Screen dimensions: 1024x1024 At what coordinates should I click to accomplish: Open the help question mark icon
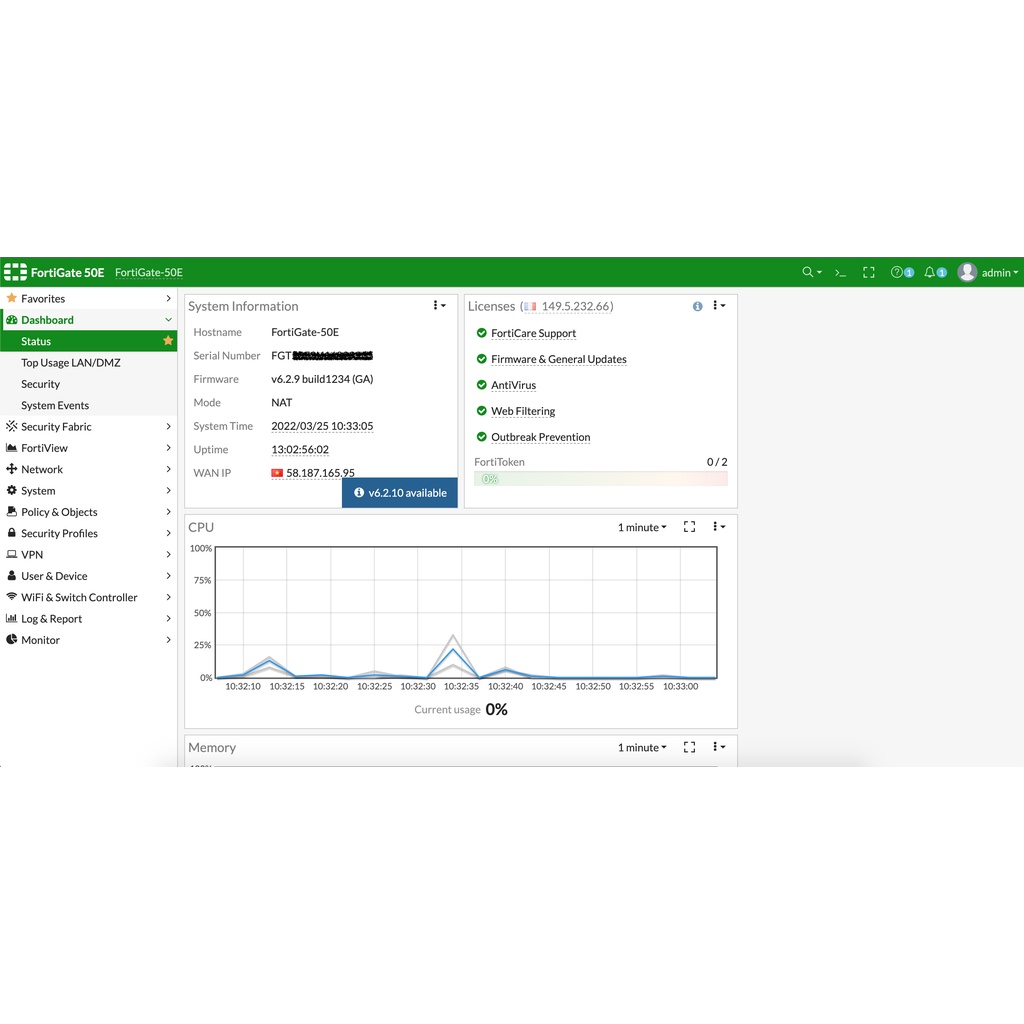(x=897, y=272)
